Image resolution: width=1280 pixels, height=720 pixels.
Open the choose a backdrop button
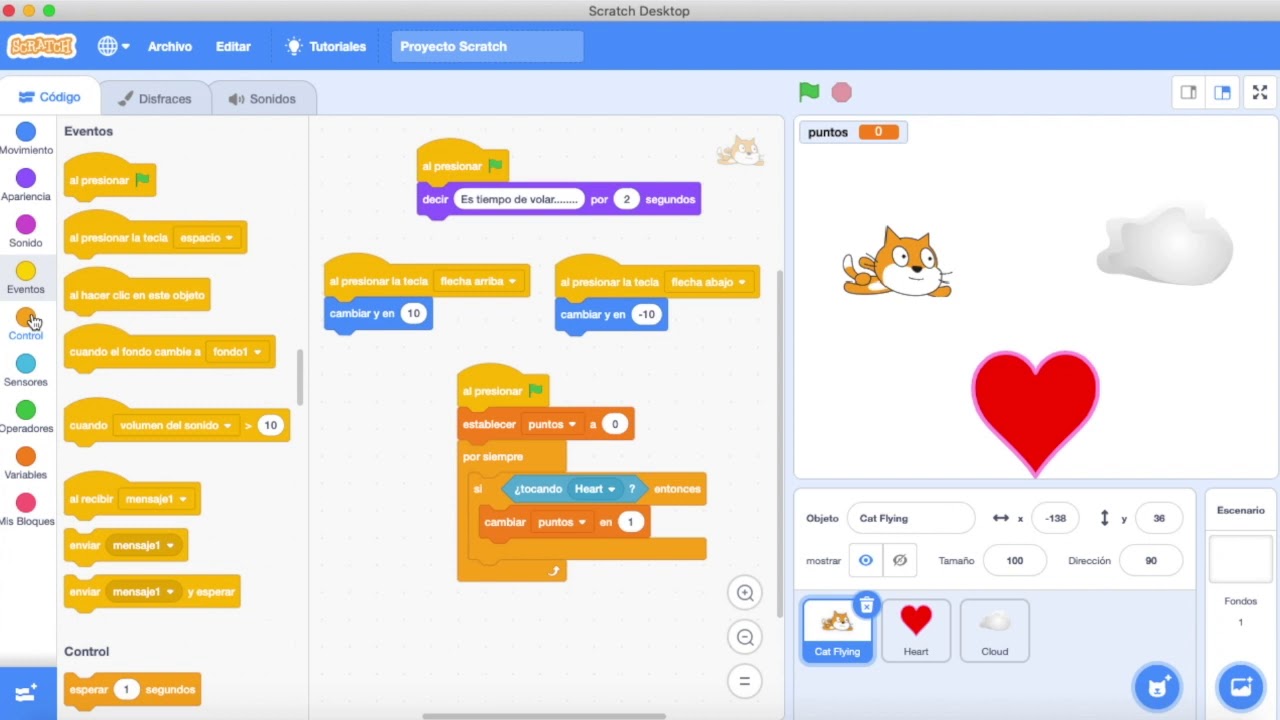pyautogui.click(x=1241, y=687)
